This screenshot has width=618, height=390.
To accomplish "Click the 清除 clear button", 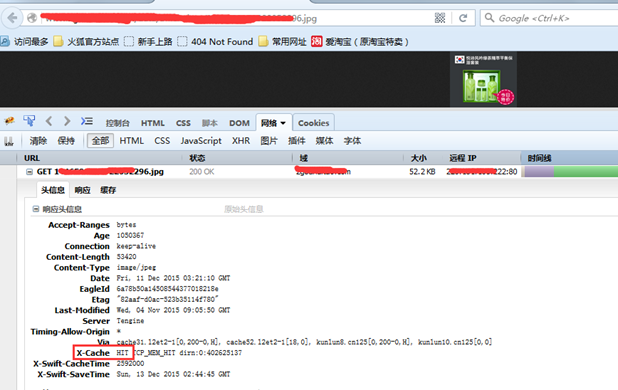I will coord(38,141).
